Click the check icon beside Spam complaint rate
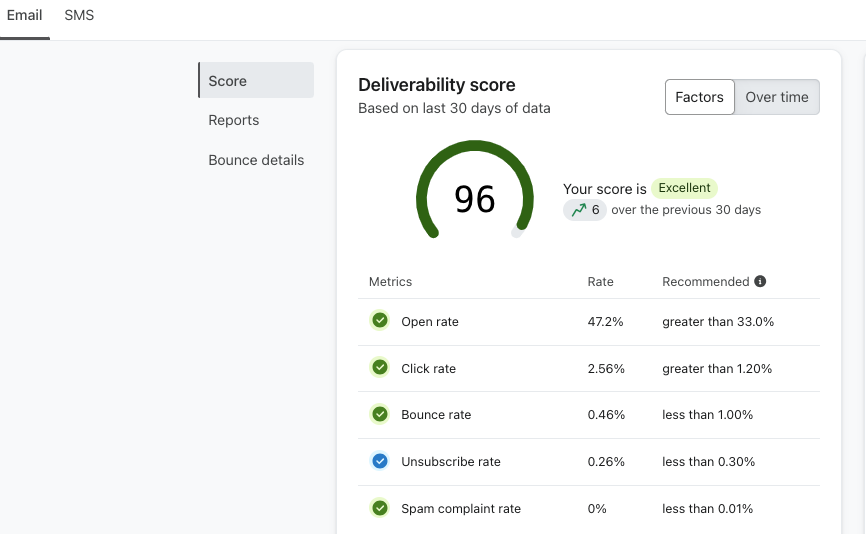 (380, 508)
